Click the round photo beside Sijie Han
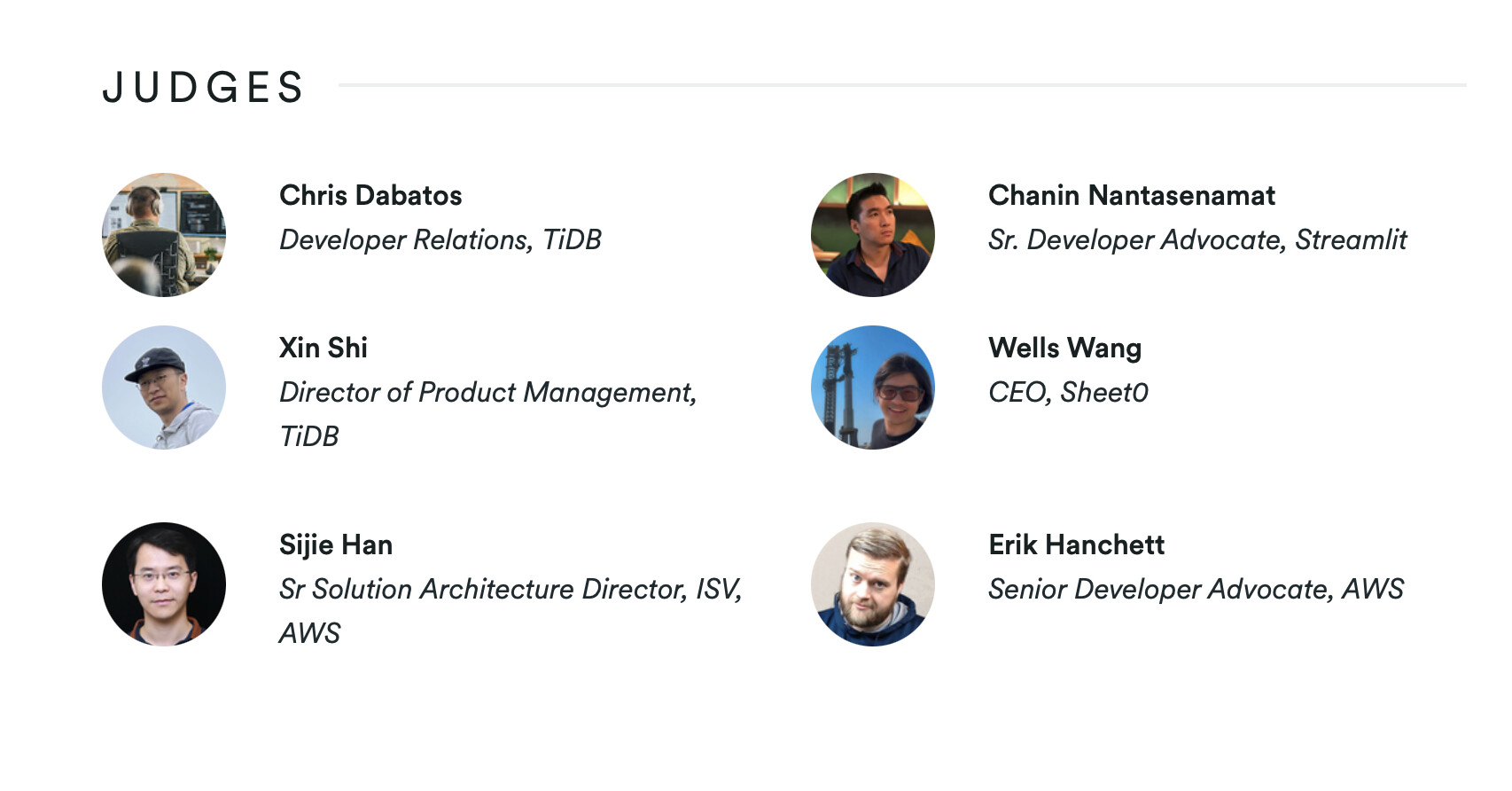 (x=164, y=584)
